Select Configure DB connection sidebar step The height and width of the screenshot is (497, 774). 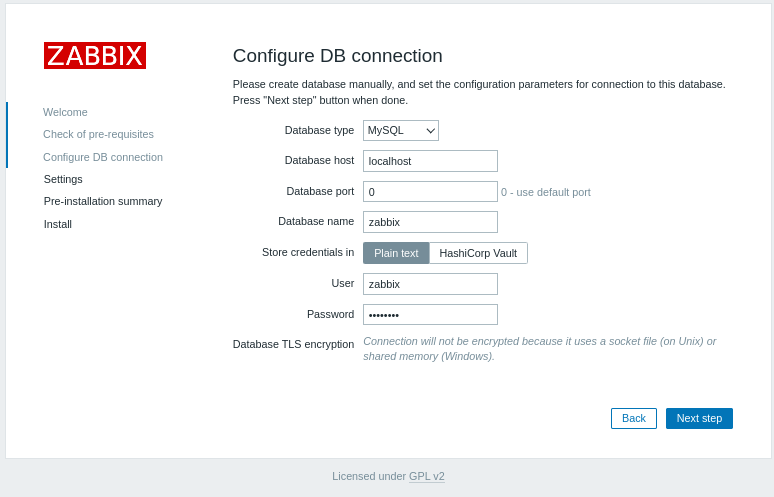pyautogui.click(x=103, y=157)
